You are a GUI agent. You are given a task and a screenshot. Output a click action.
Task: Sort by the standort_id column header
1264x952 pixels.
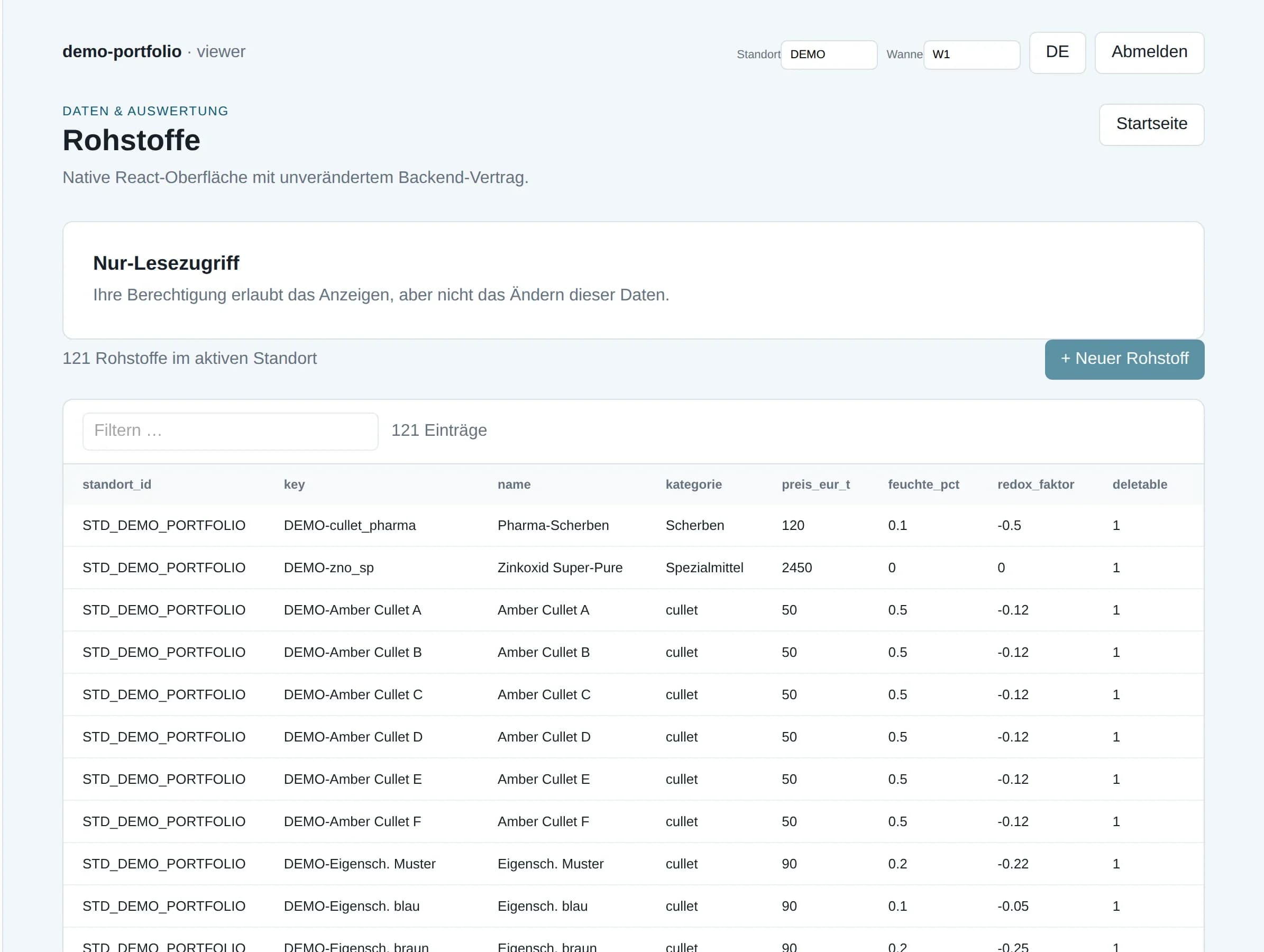tap(116, 484)
